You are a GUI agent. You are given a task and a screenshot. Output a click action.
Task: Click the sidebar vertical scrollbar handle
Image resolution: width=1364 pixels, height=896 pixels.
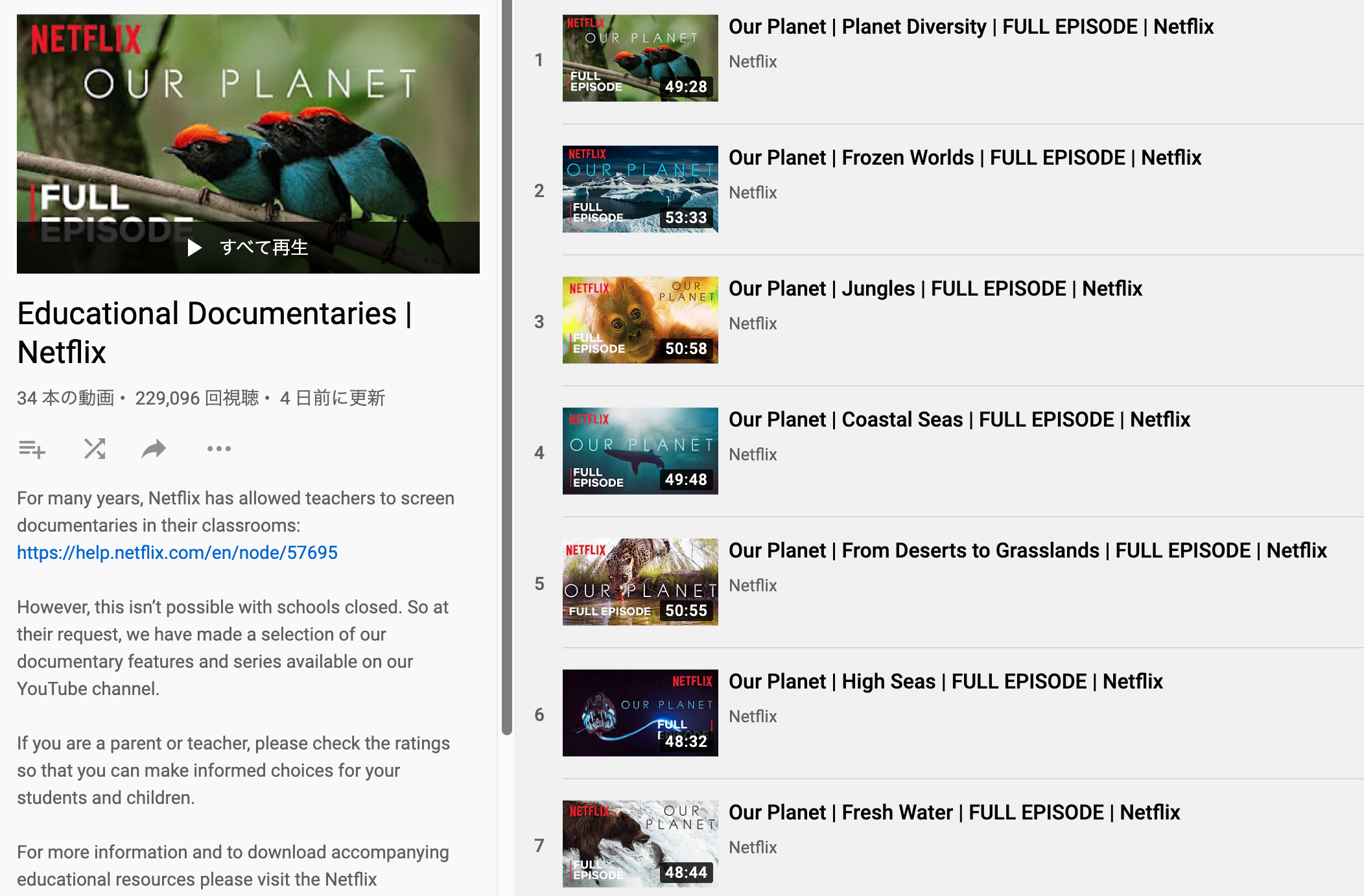507,367
